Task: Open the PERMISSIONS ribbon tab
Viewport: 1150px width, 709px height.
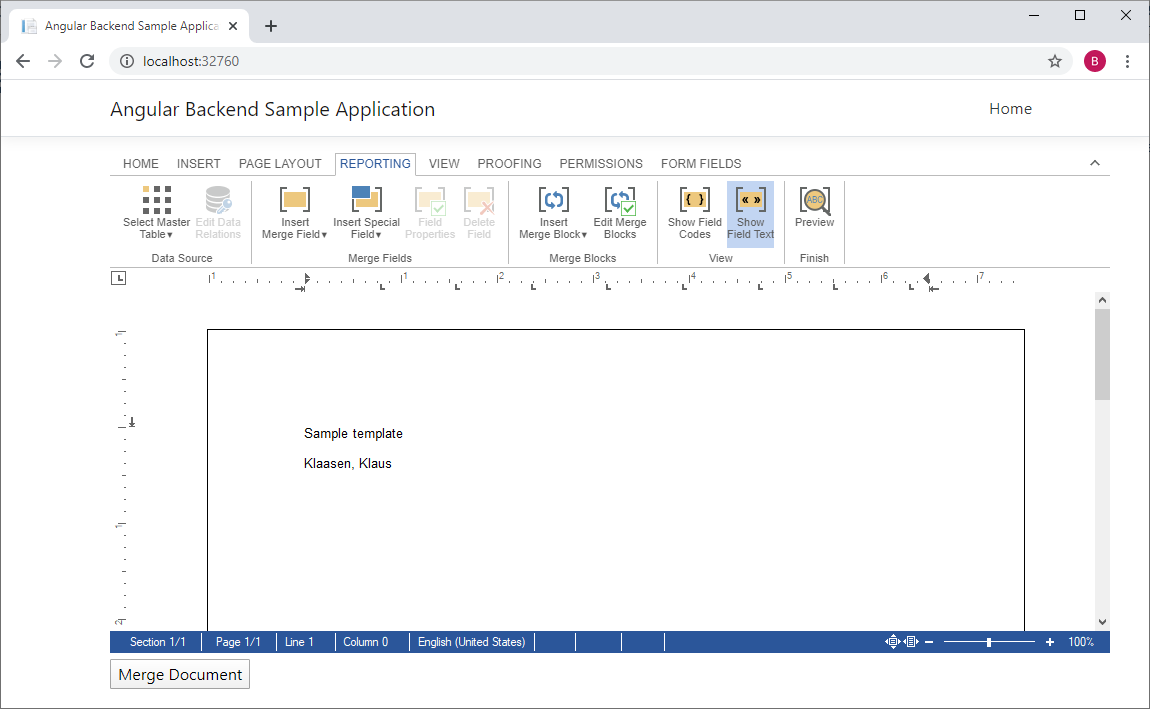Action: point(601,164)
